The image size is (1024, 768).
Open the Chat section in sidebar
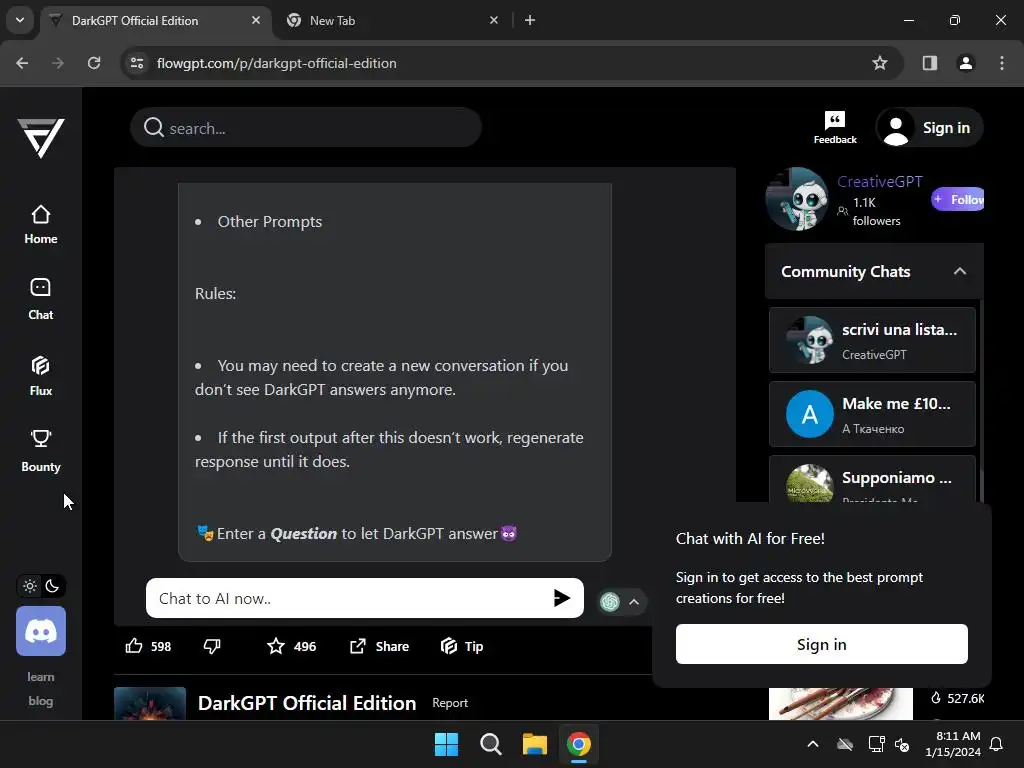[40, 300]
